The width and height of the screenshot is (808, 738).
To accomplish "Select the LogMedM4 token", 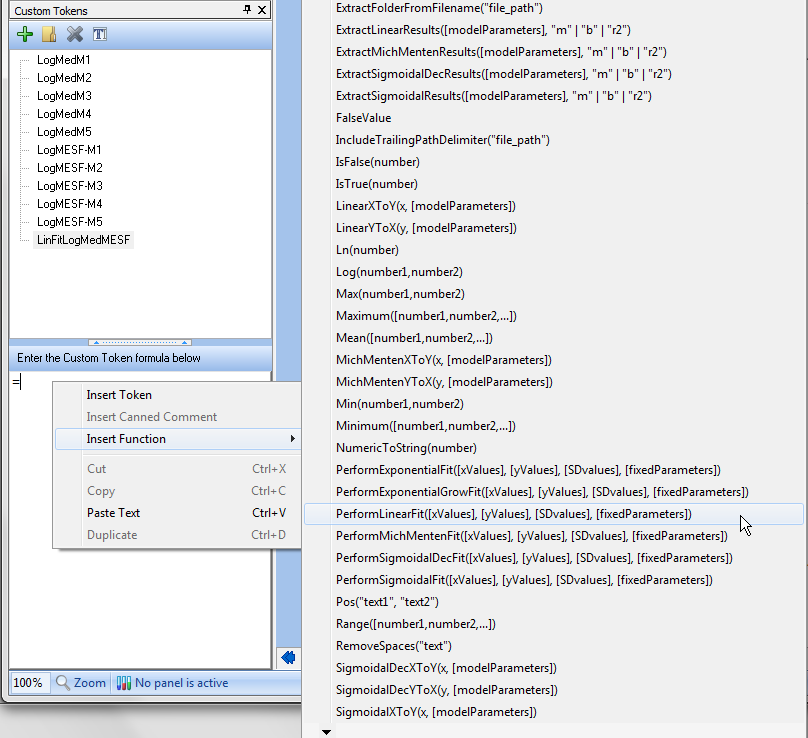I will tap(64, 114).
